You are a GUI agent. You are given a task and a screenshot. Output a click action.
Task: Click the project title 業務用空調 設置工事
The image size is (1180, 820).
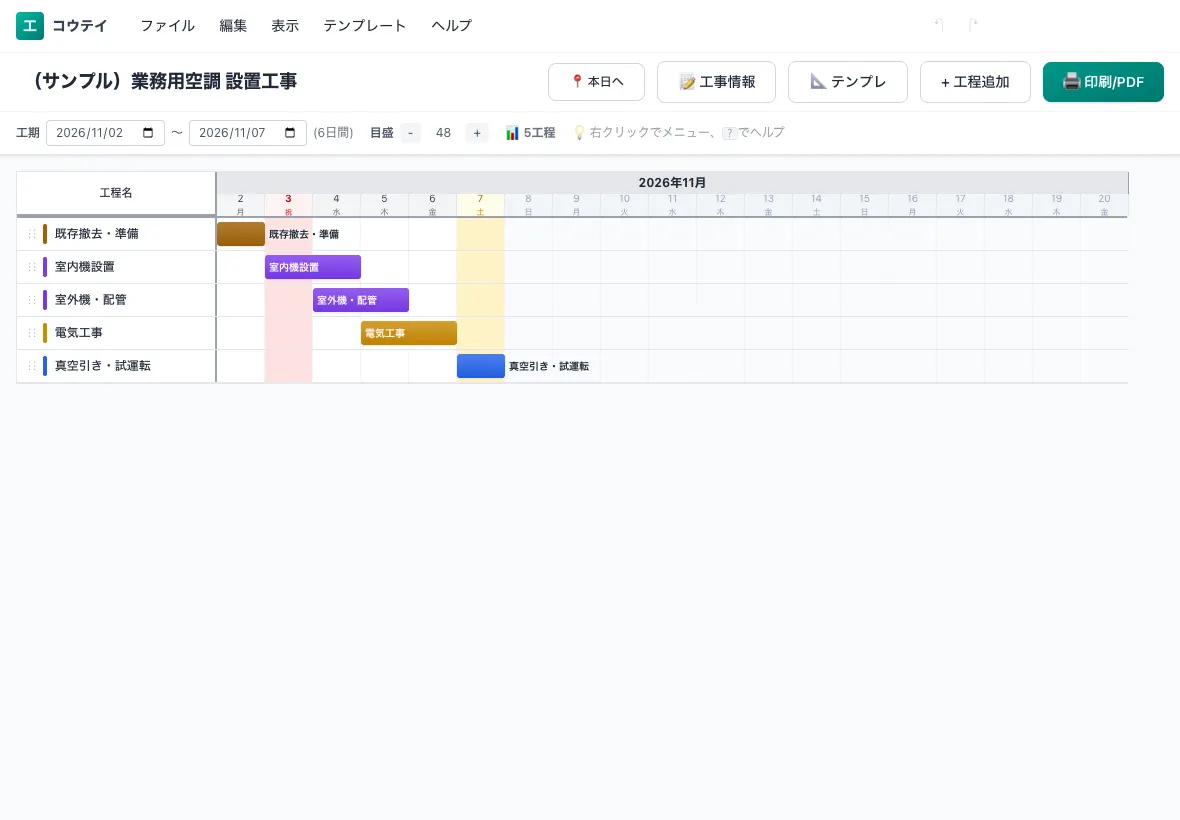(x=166, y=81)
